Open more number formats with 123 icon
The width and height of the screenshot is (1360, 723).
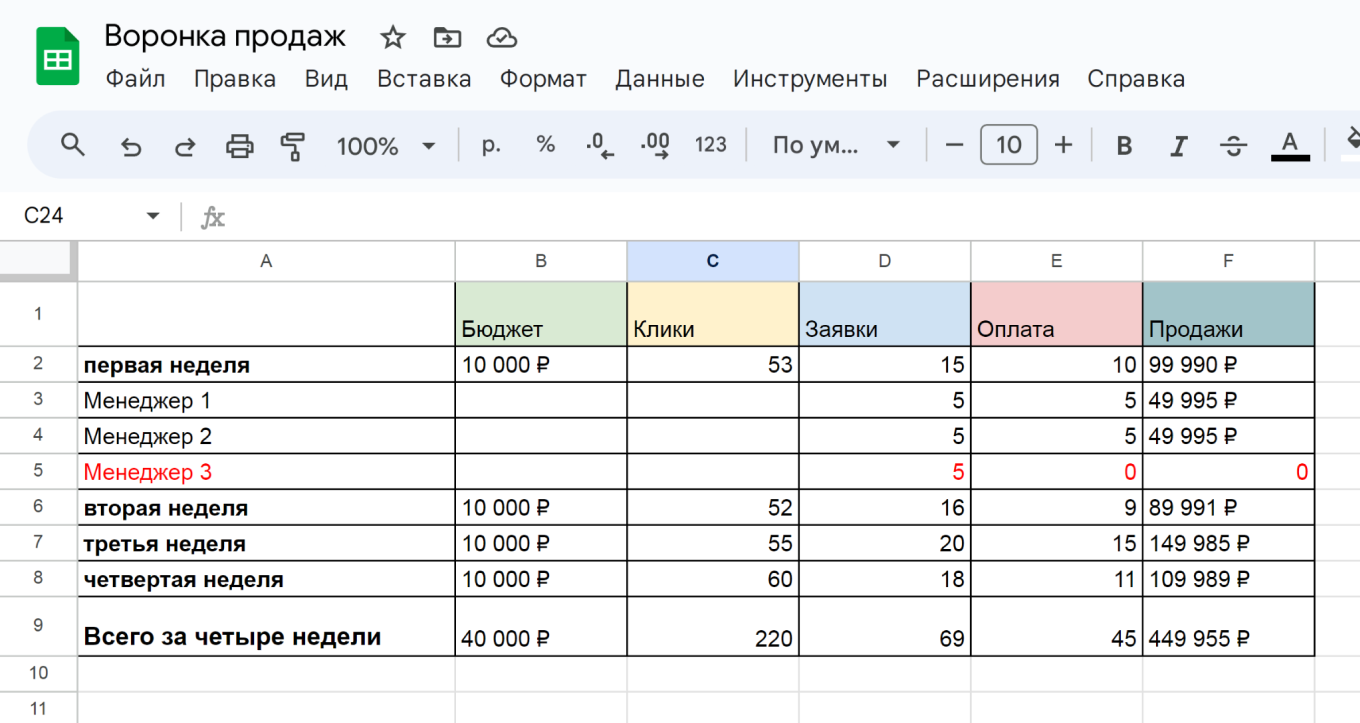pyautogui.click(x=711, y=144)
